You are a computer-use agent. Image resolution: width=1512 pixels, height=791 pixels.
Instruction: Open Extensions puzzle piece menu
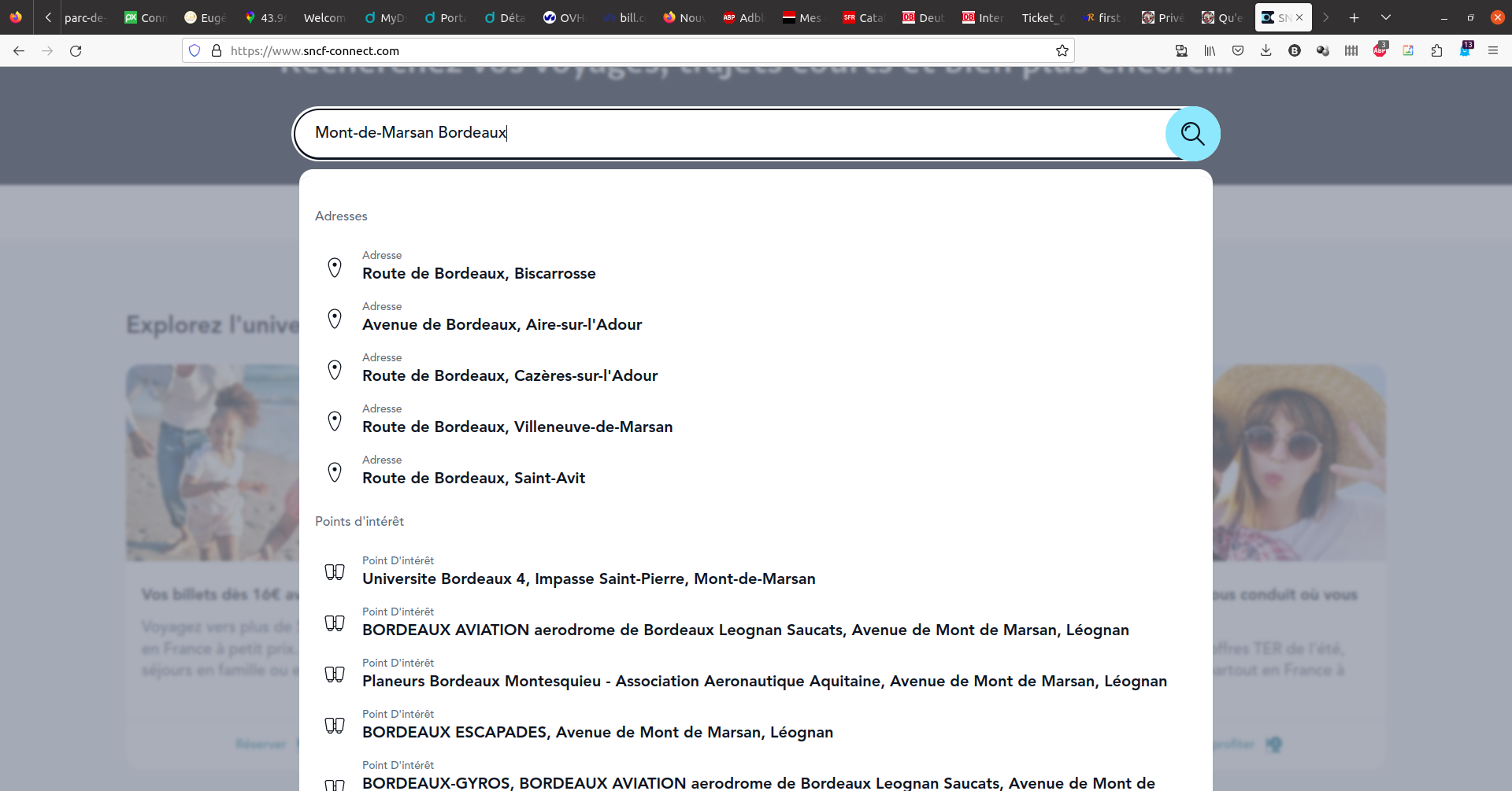pos(1436,50)
